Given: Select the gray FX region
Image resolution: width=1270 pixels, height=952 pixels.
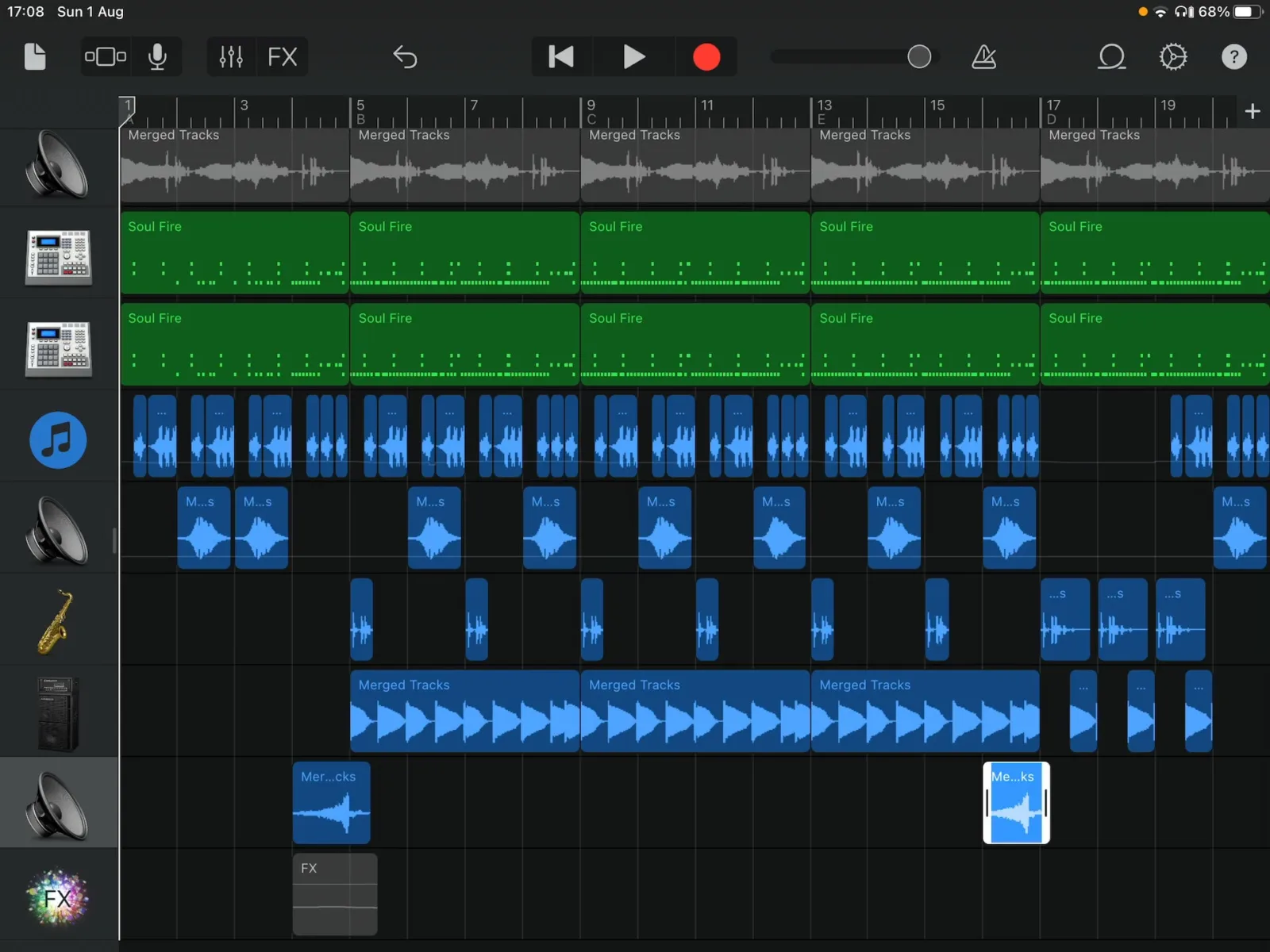Looking at the screenshot, I should (335, 894).
